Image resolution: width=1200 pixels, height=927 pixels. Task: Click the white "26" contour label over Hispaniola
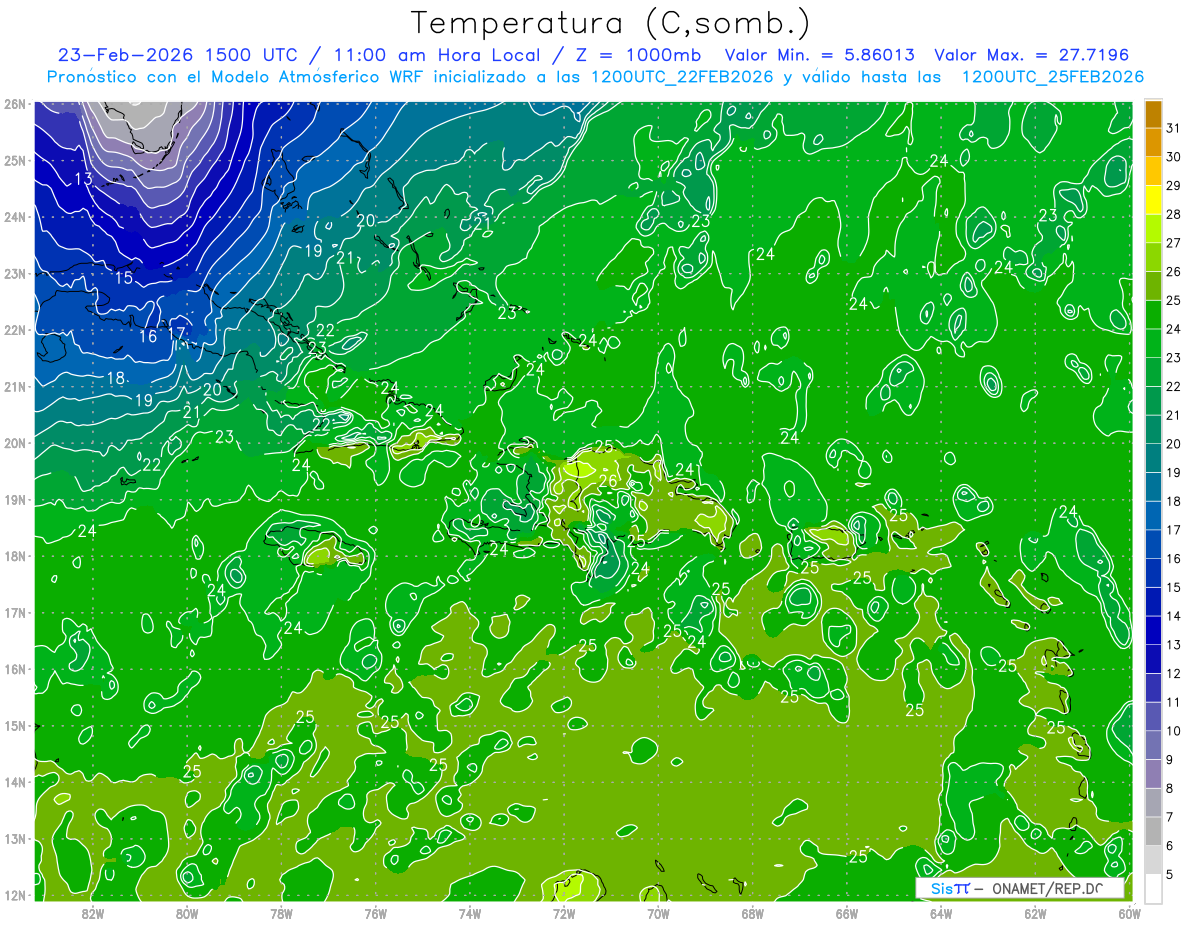pos(608,481)
